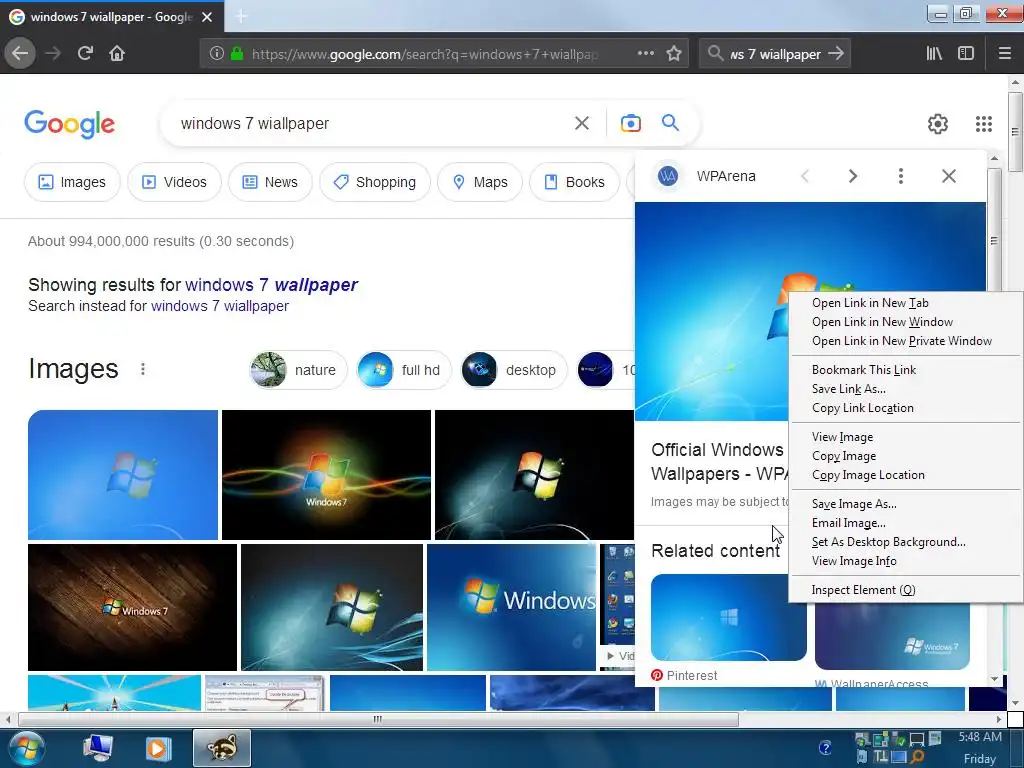Go to the next image in the preview panel

(852, 176)
